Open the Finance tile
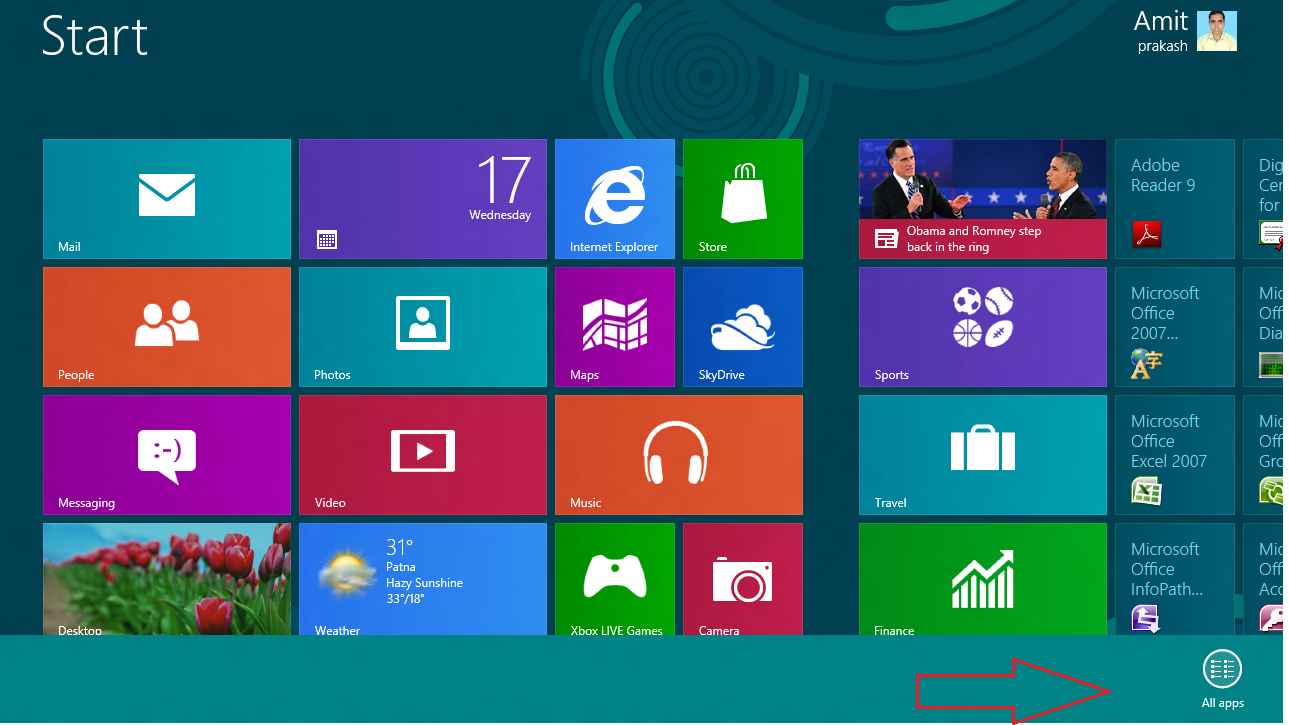Screen dimensions: 1289x725 [x=983, y=579]
